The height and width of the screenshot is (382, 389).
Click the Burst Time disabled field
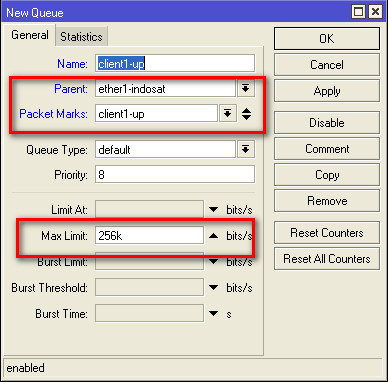point(149,313)
